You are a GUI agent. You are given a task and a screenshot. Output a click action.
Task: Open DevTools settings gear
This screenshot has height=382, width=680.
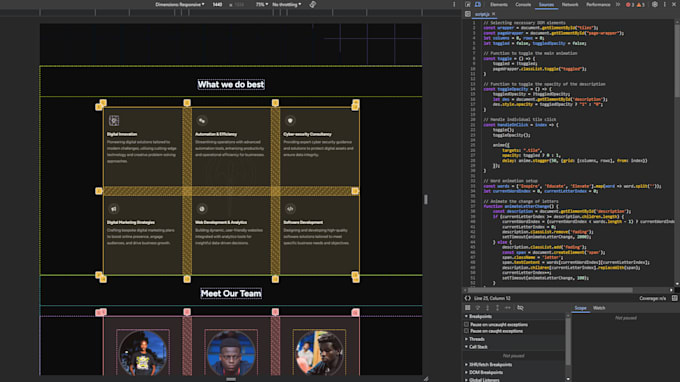click(655, 4)
